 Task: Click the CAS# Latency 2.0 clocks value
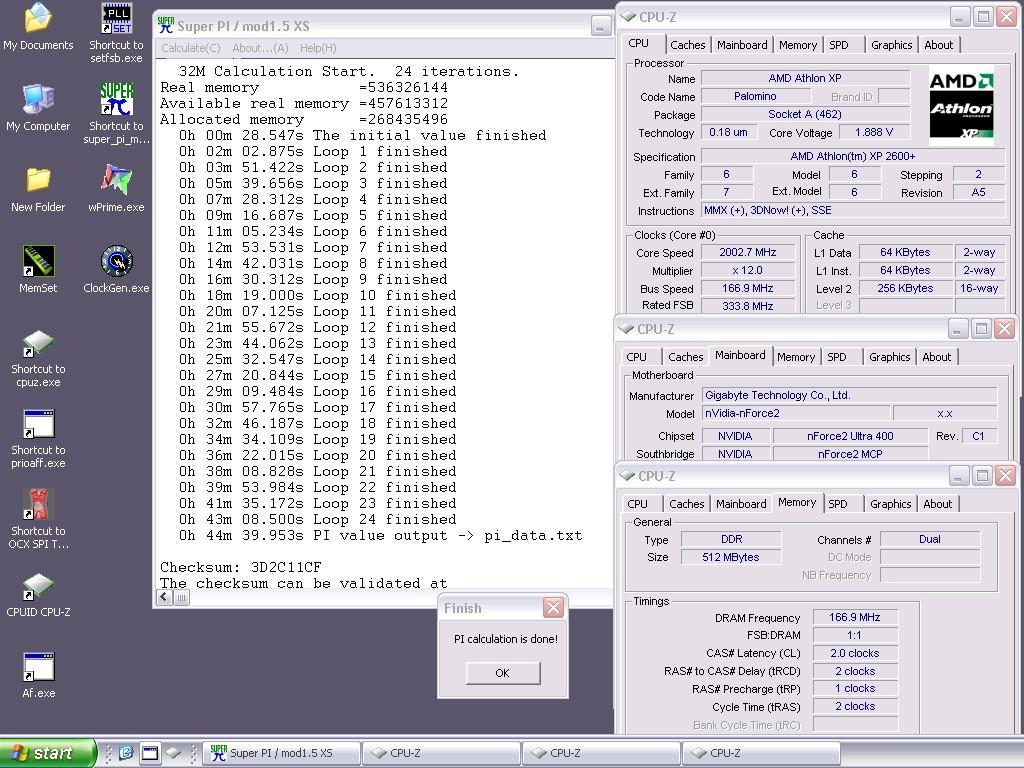point(855,653)
